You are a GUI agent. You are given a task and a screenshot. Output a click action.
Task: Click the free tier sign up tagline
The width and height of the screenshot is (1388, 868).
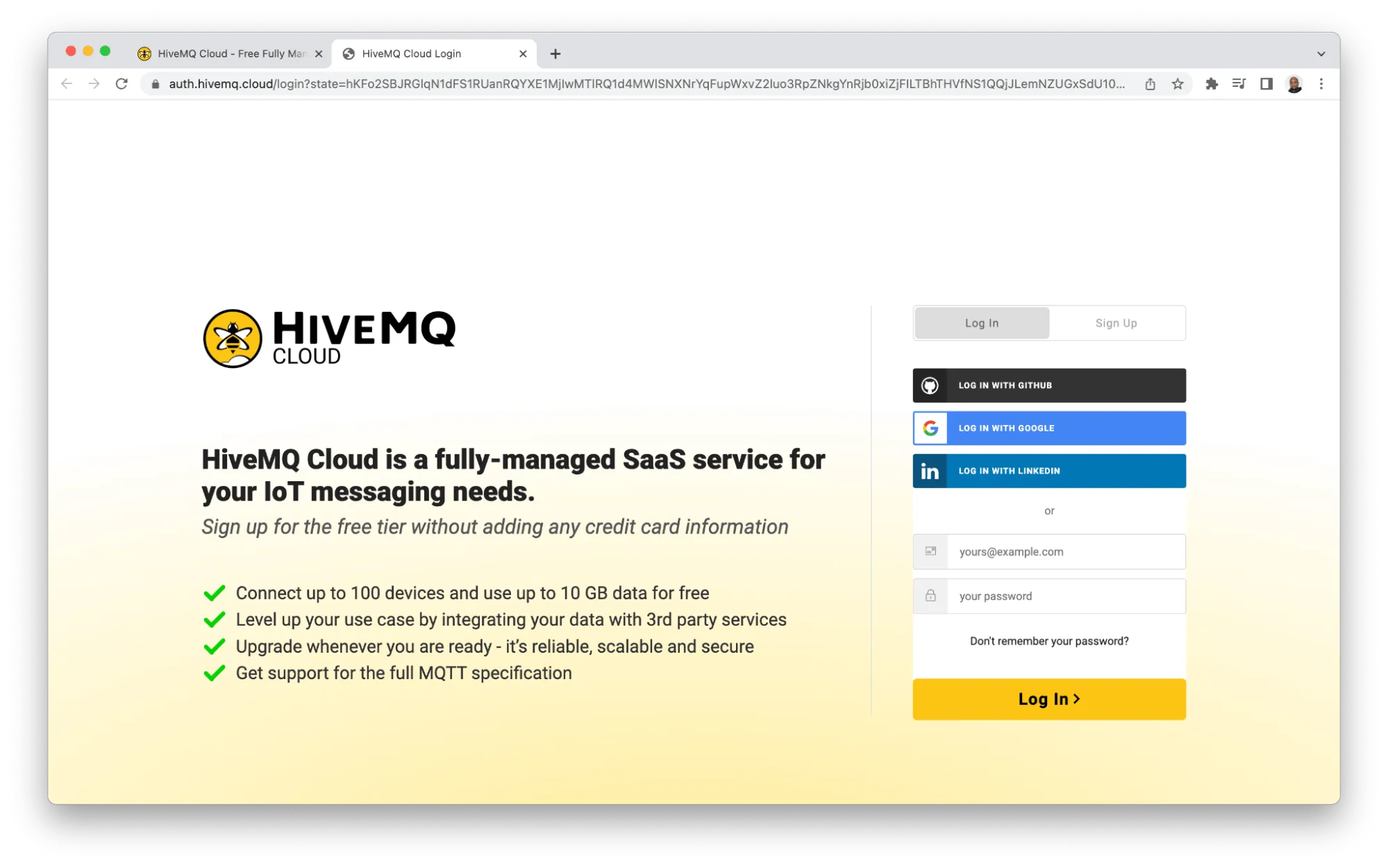494,527
